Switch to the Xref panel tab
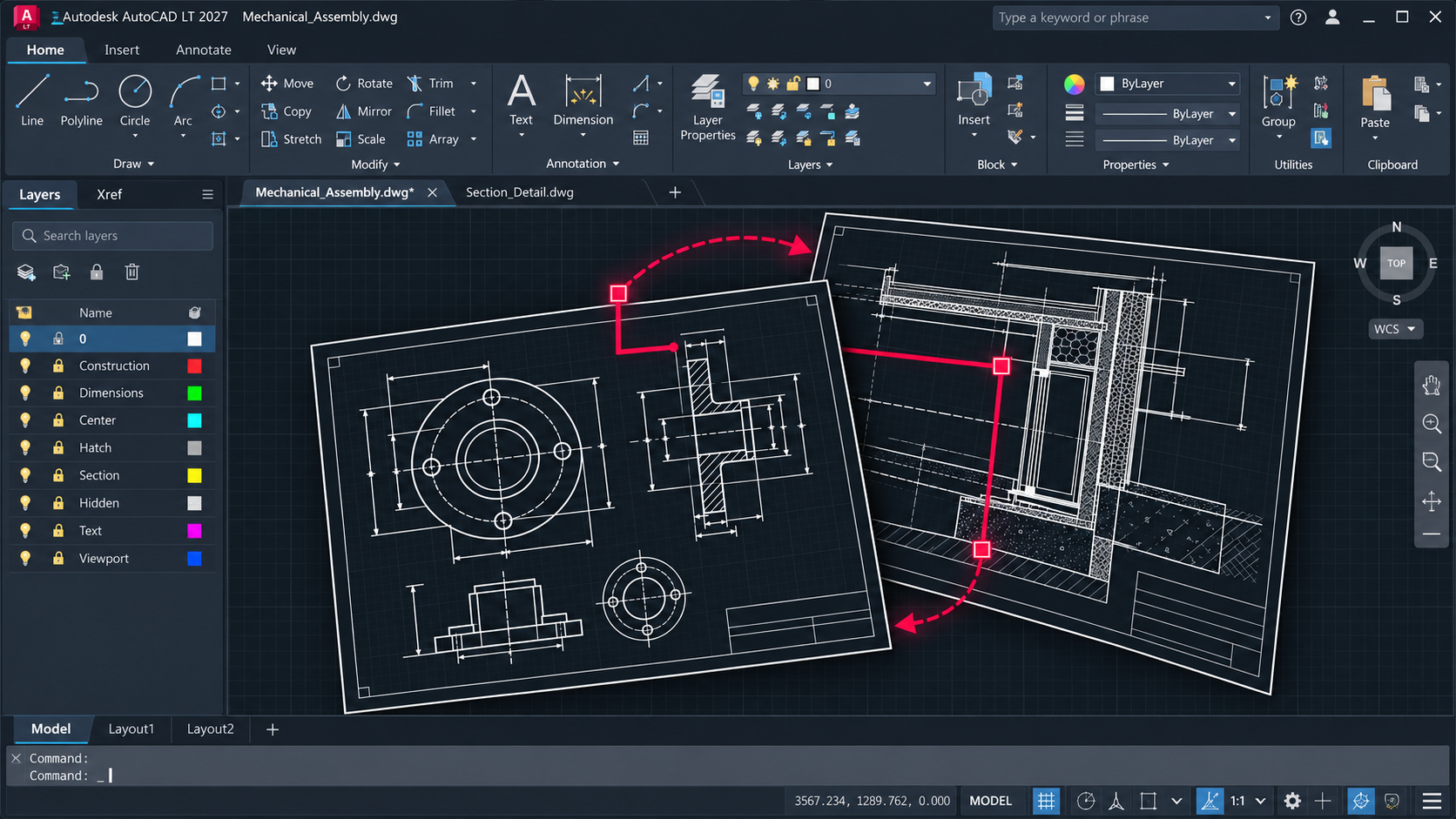The image size is (1456, 819). pos(109,194)
